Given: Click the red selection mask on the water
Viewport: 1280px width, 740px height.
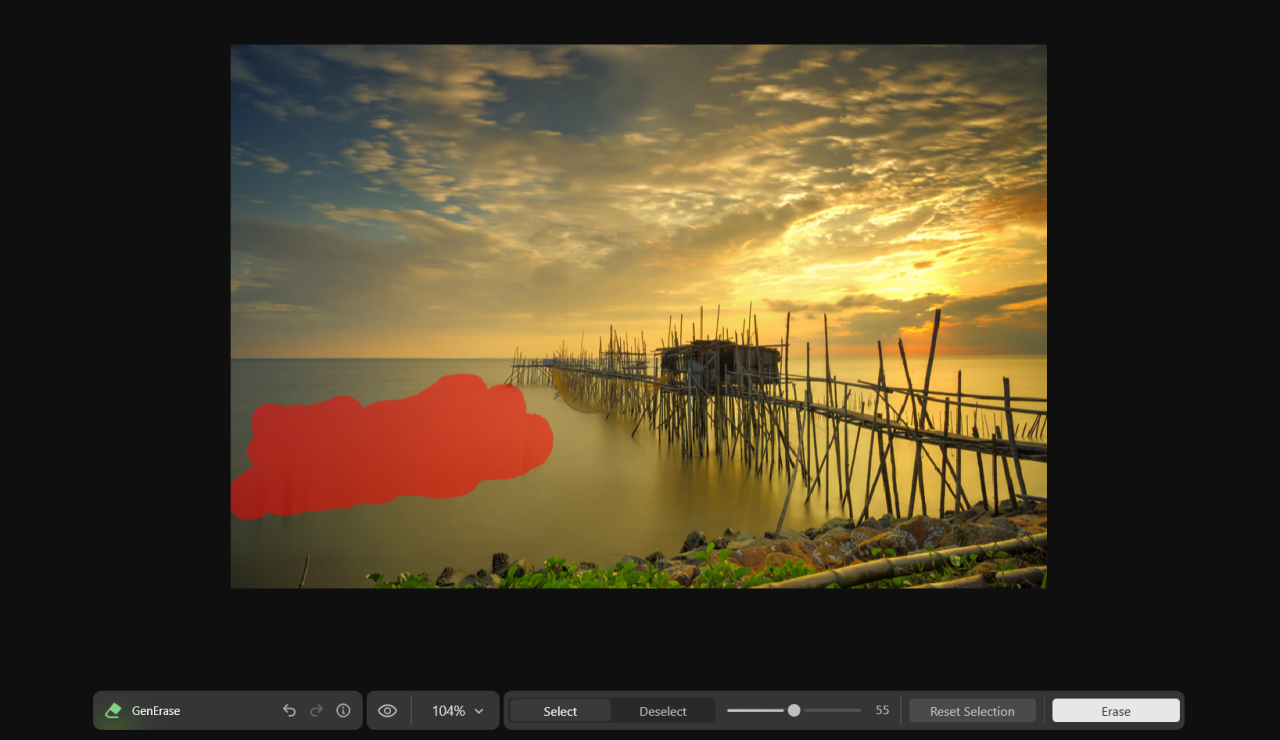Looking at the screenshot, I should (390, 448).
